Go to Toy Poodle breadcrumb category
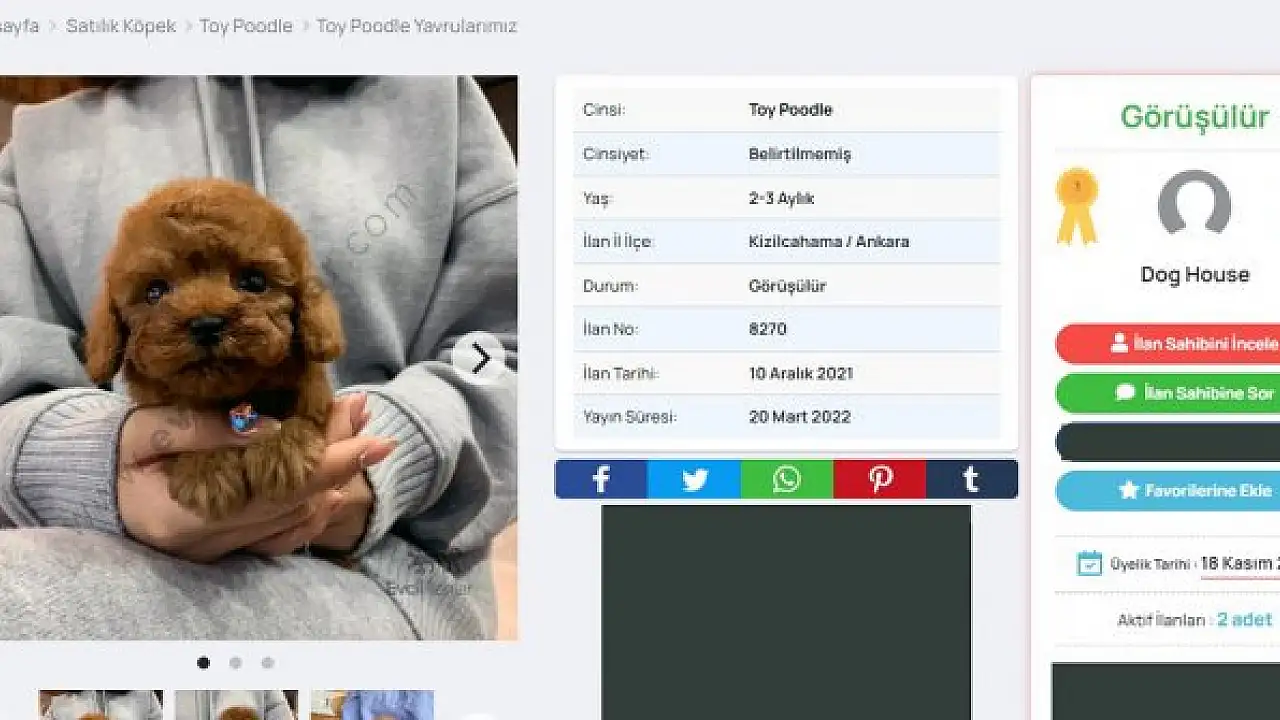The height and width of the screenshot is (720, 1280). click(246, 26)
